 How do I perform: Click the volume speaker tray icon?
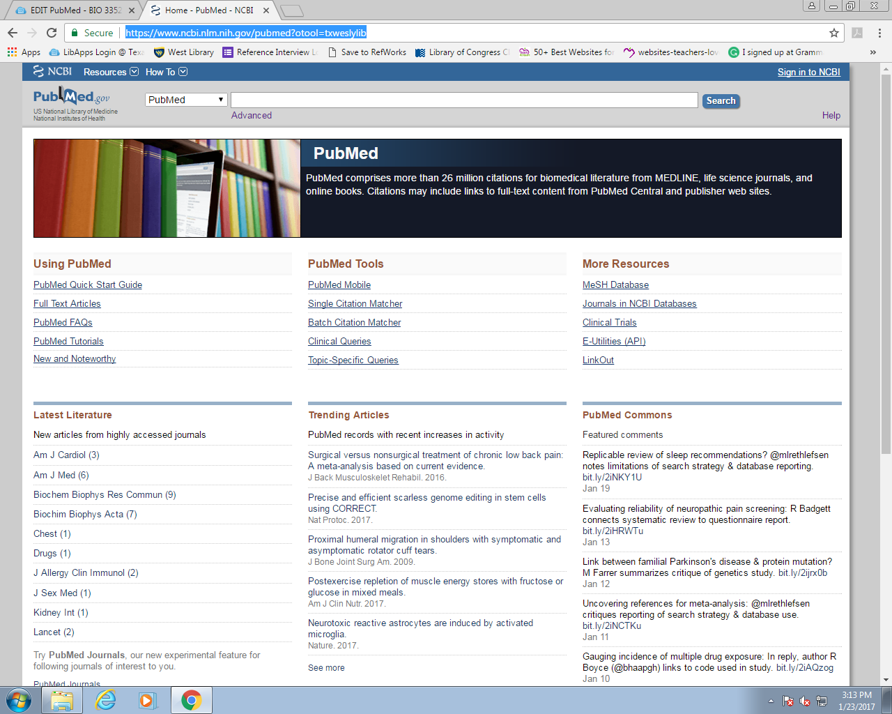point(804,701)
